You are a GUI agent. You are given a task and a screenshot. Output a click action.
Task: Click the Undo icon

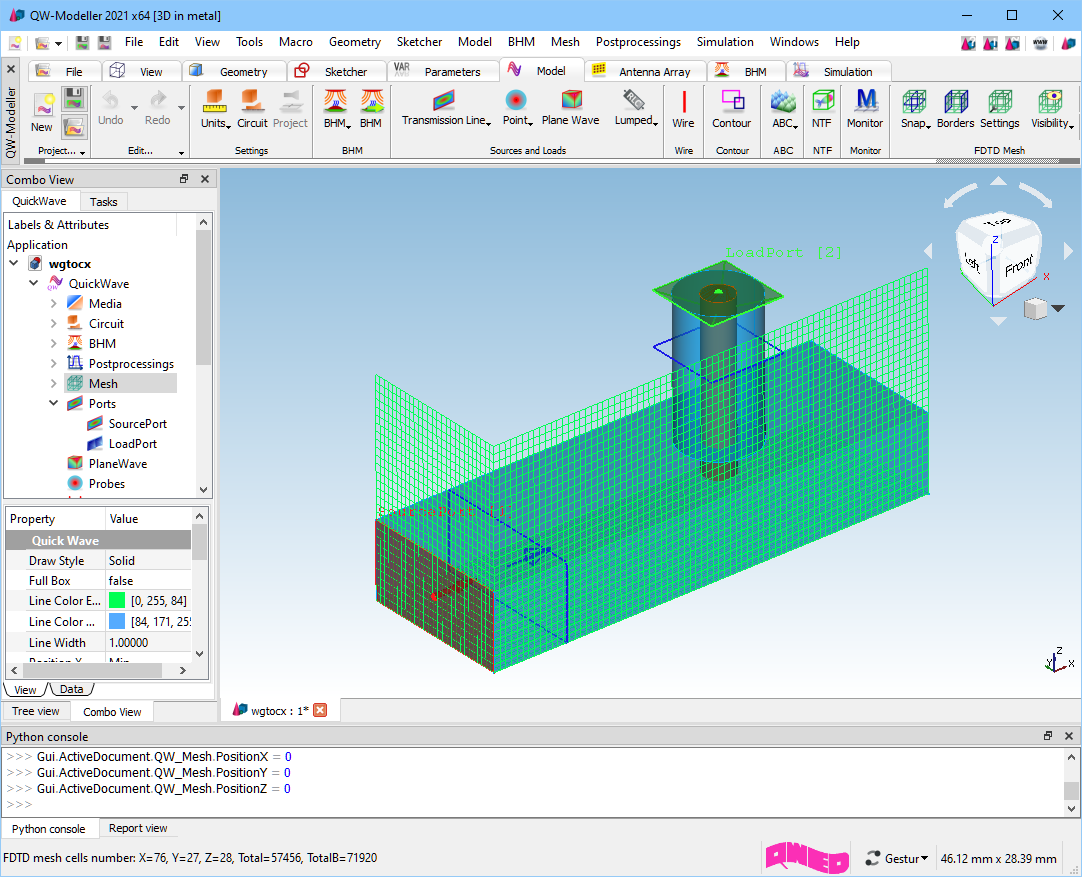pyautogui.click(x=110, y=101)
